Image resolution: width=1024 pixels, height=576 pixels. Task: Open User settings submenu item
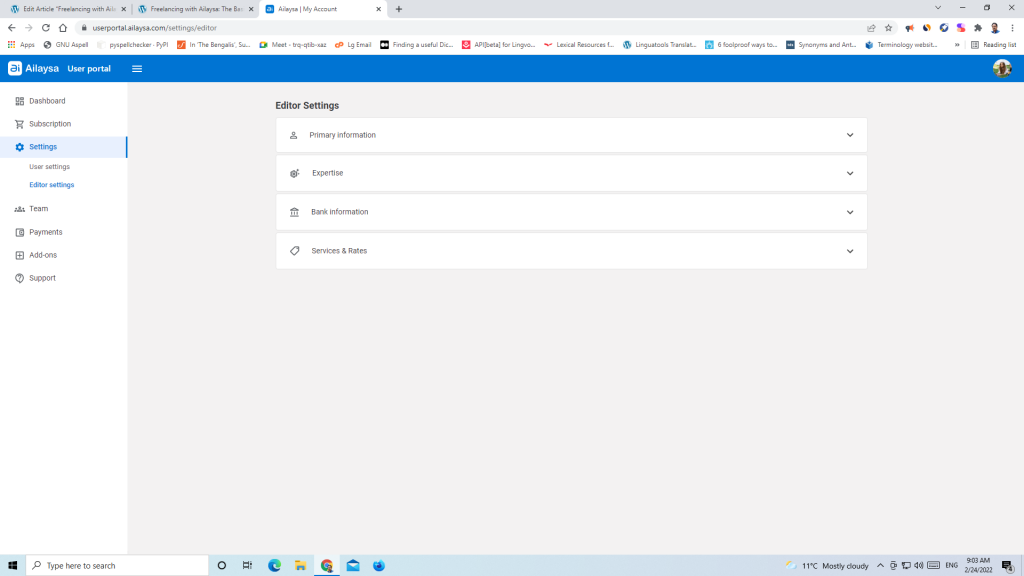click(50, 167)
